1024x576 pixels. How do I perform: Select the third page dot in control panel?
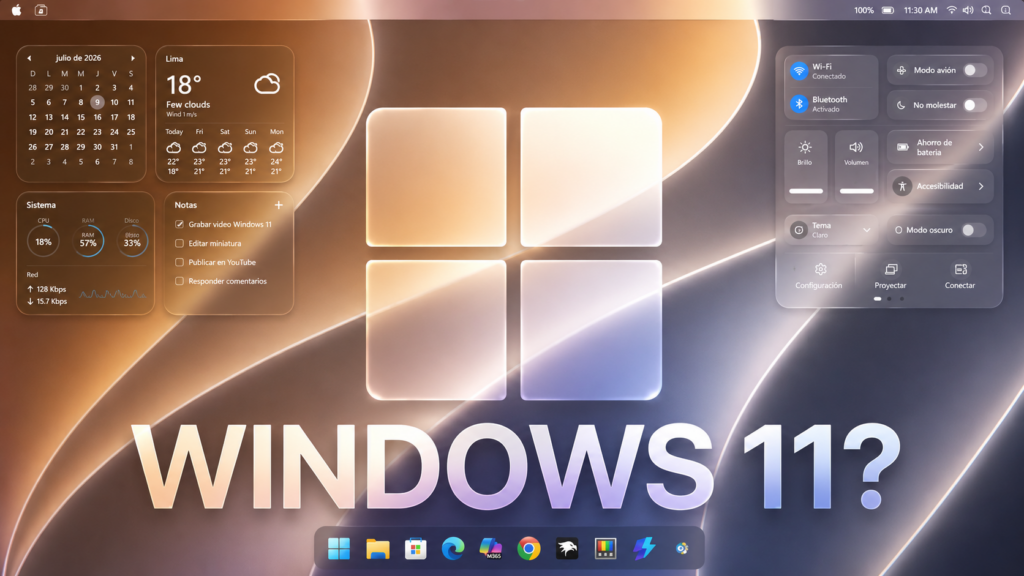click(902, 298)
